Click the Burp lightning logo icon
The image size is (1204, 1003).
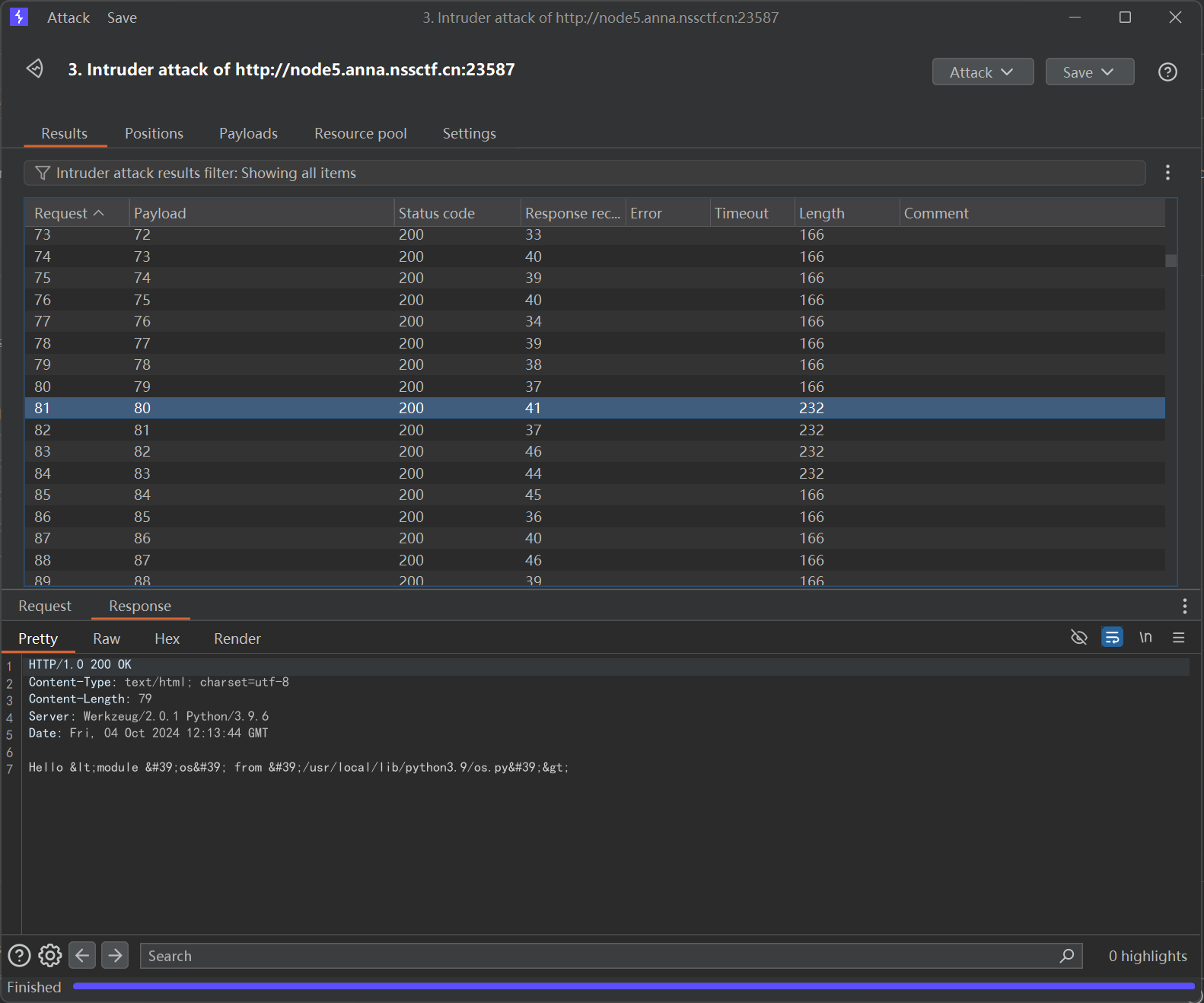(x=19, y=17)
